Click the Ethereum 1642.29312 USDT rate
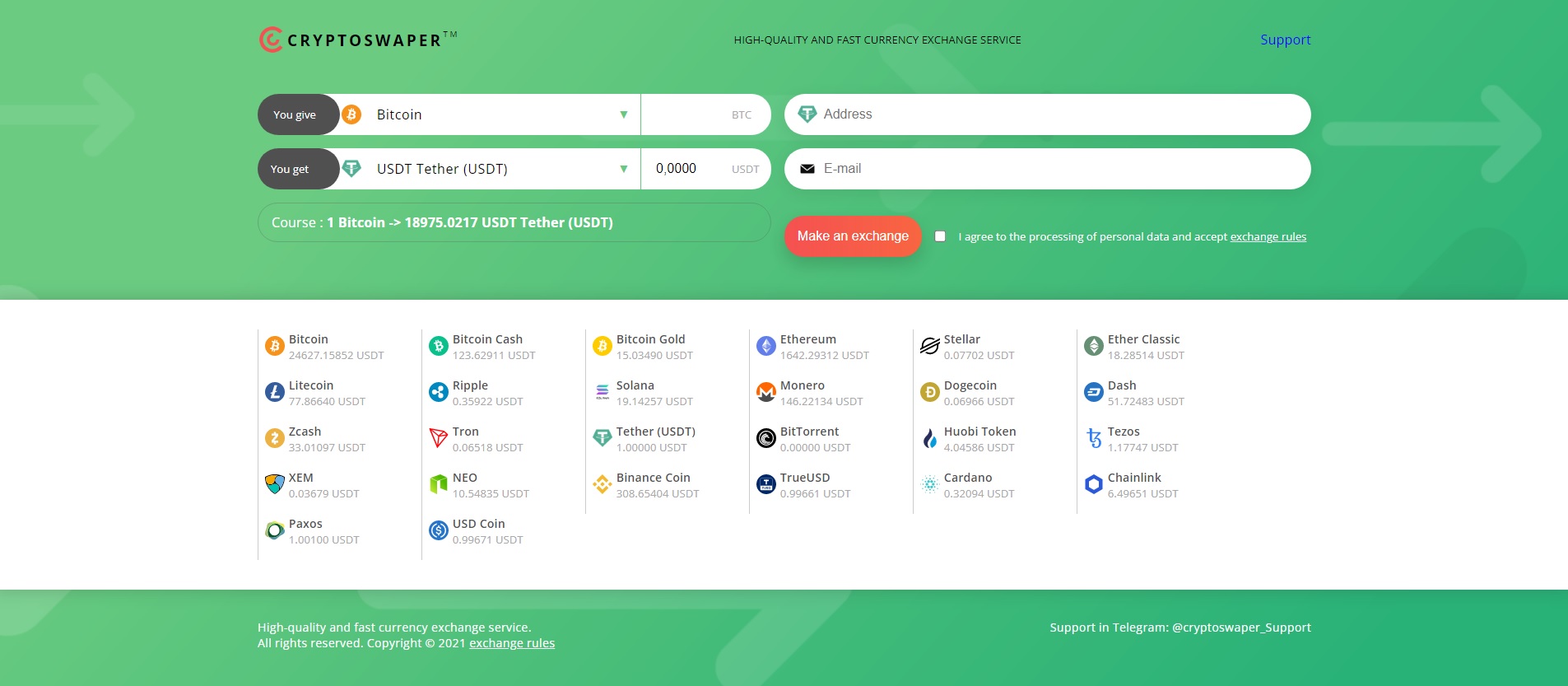Screen dimensions: 1568x686 click(825, 356)
